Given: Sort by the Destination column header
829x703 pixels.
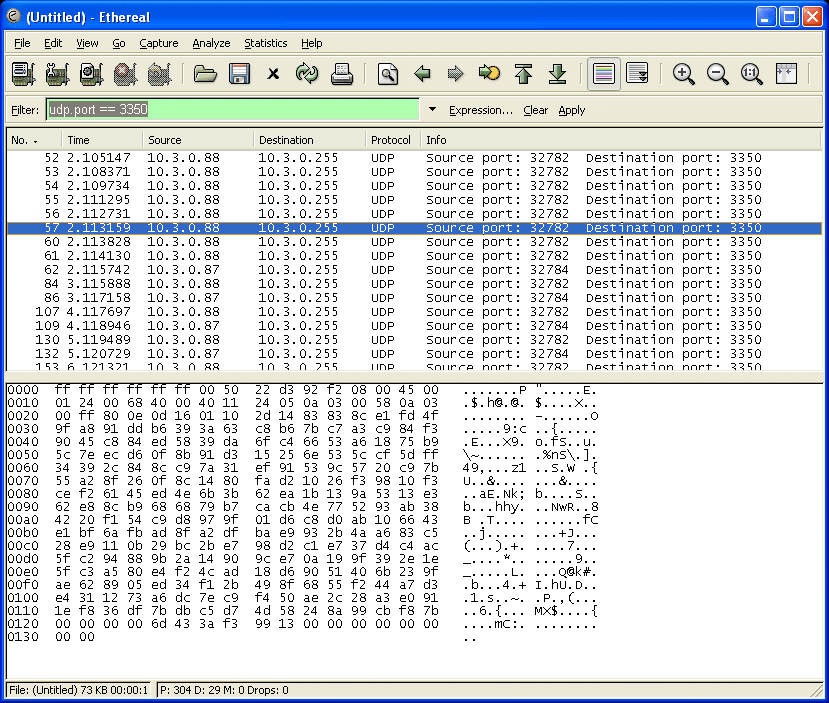Looking at the screenshot, I should point(310,140).
